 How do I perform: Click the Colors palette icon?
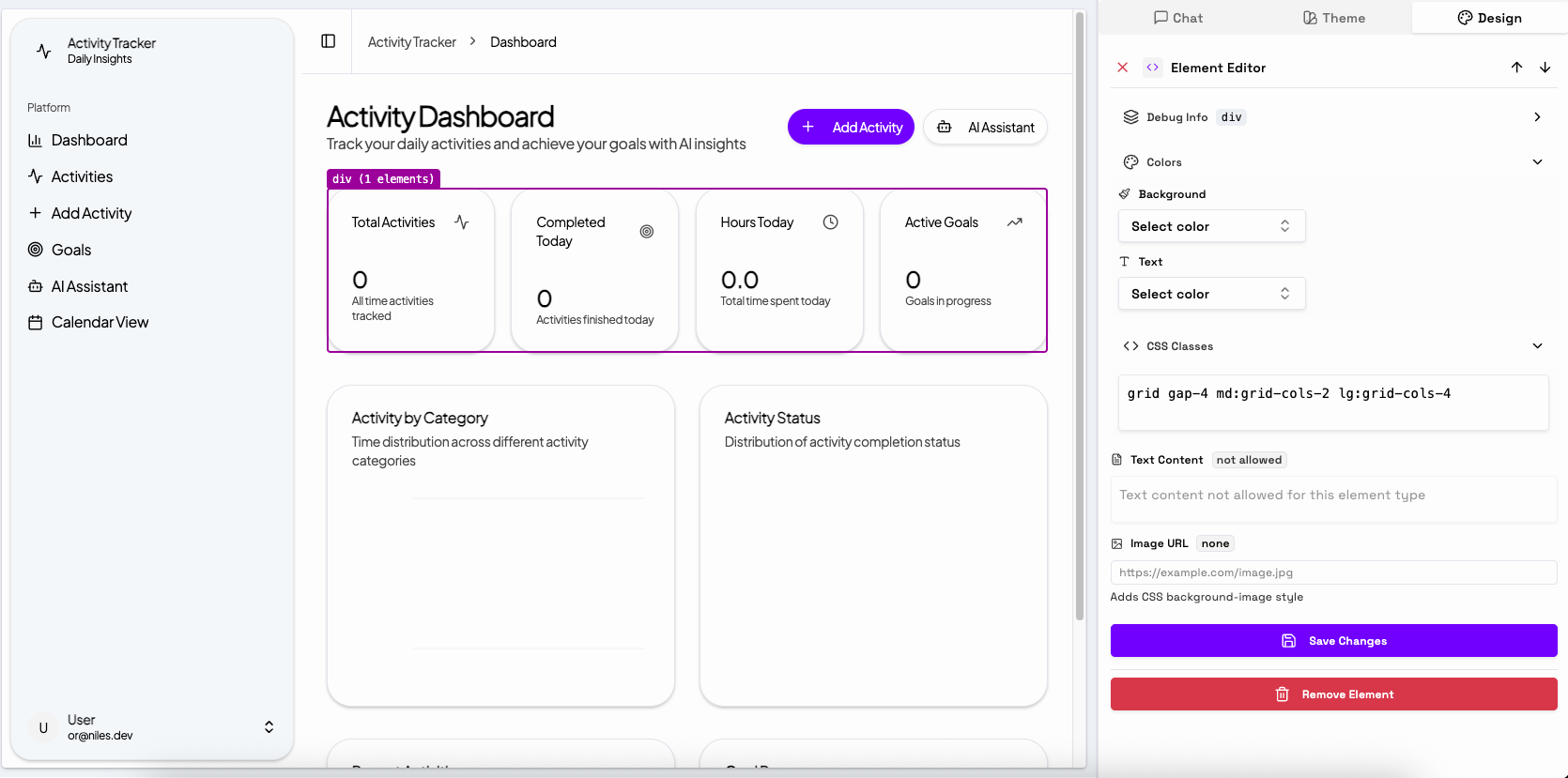1130,162
